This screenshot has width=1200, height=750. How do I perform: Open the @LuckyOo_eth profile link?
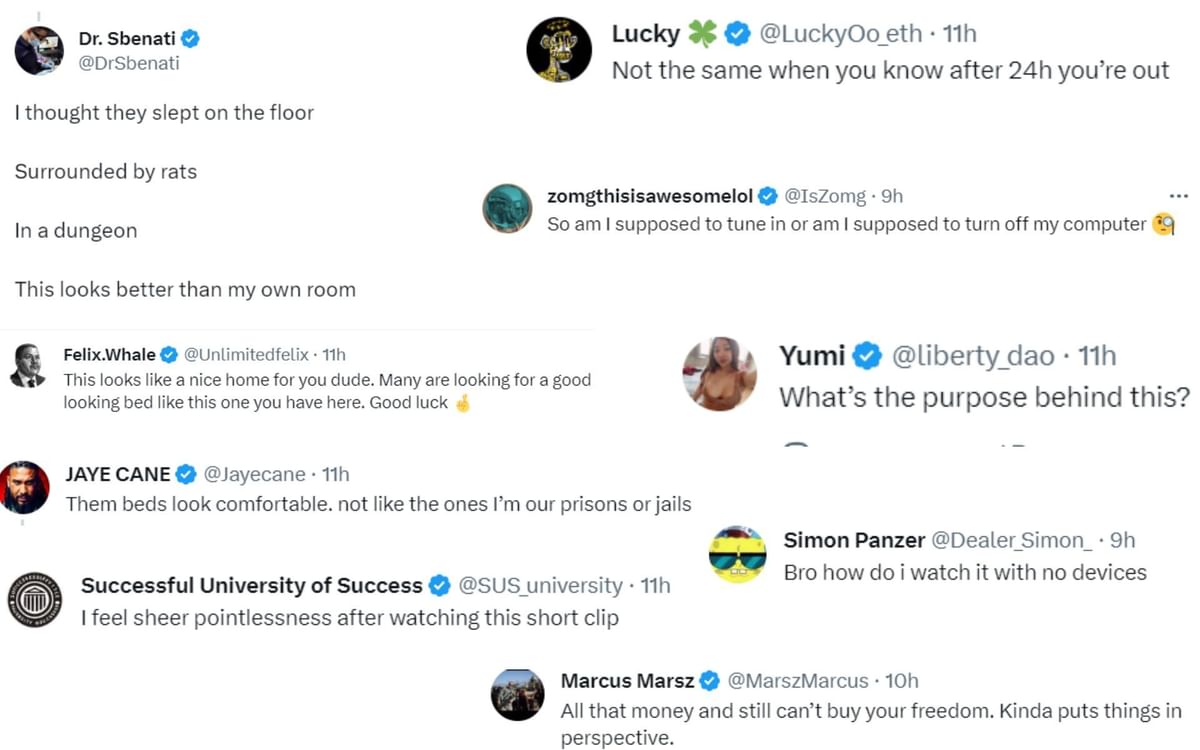[x=839, y=34]
